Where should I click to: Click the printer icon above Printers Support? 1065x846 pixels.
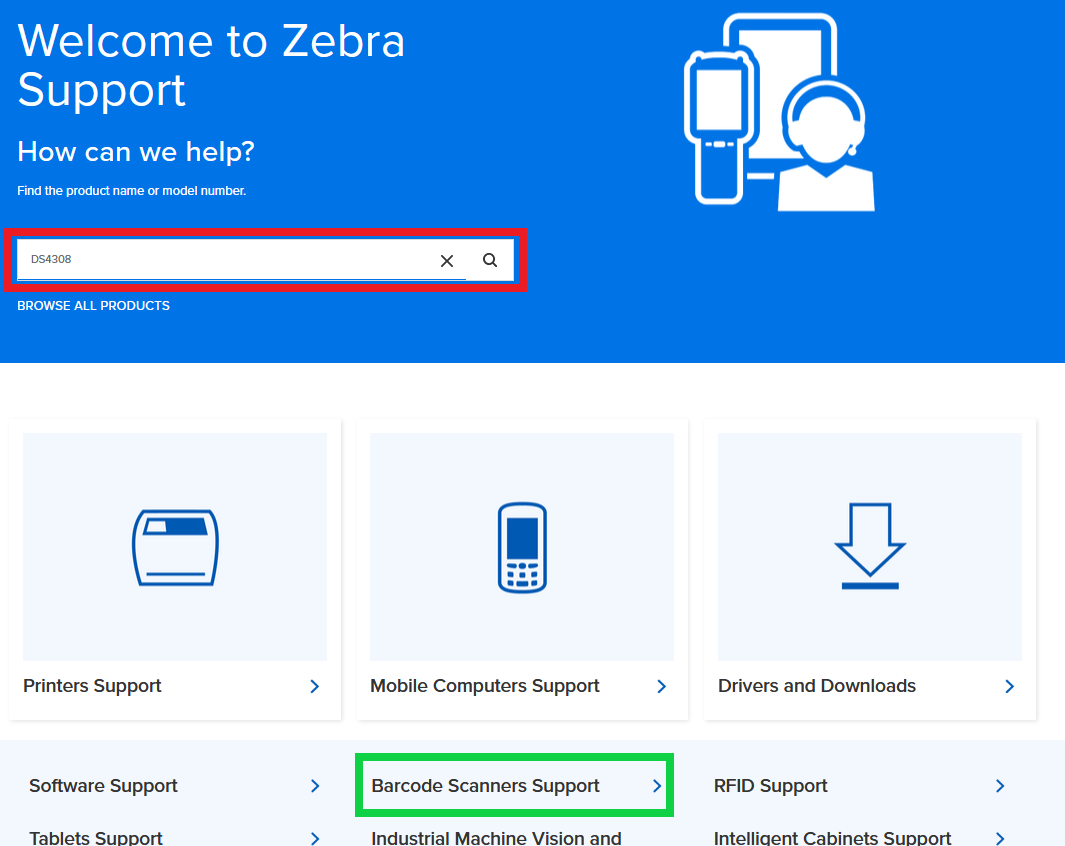click(x=174, y=546)
